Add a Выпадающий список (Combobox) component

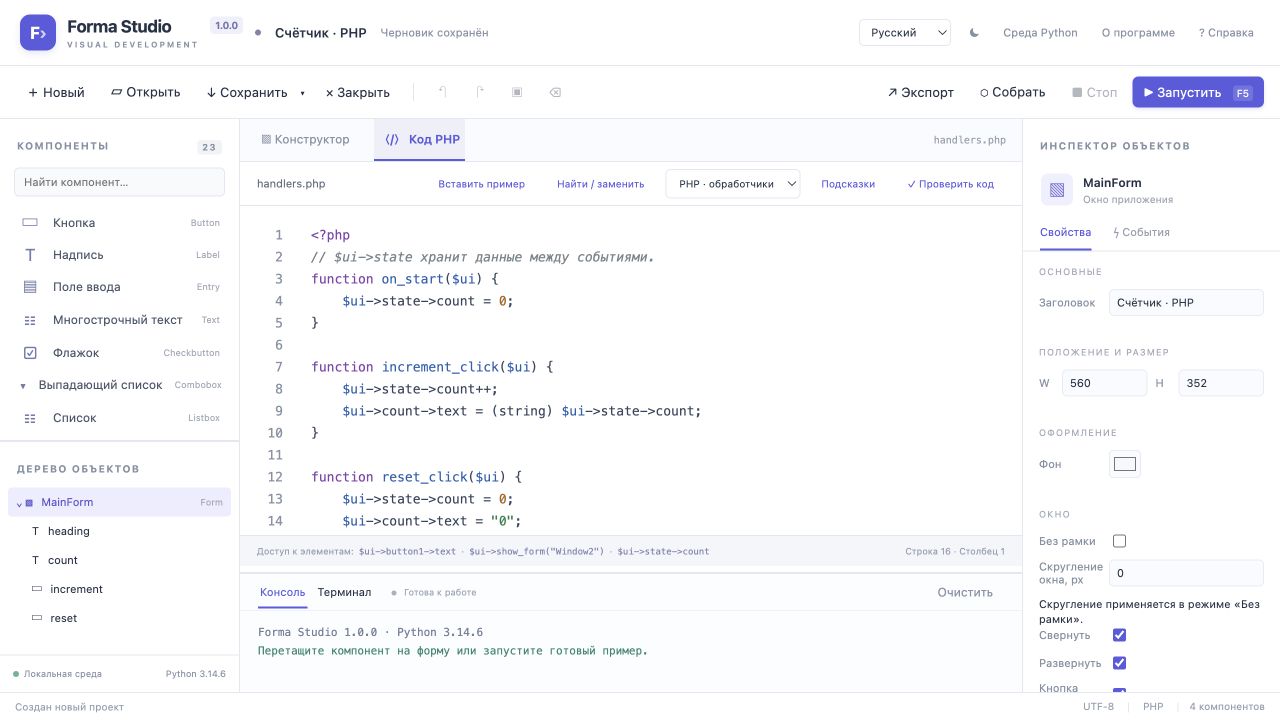[x=120, y=385]
